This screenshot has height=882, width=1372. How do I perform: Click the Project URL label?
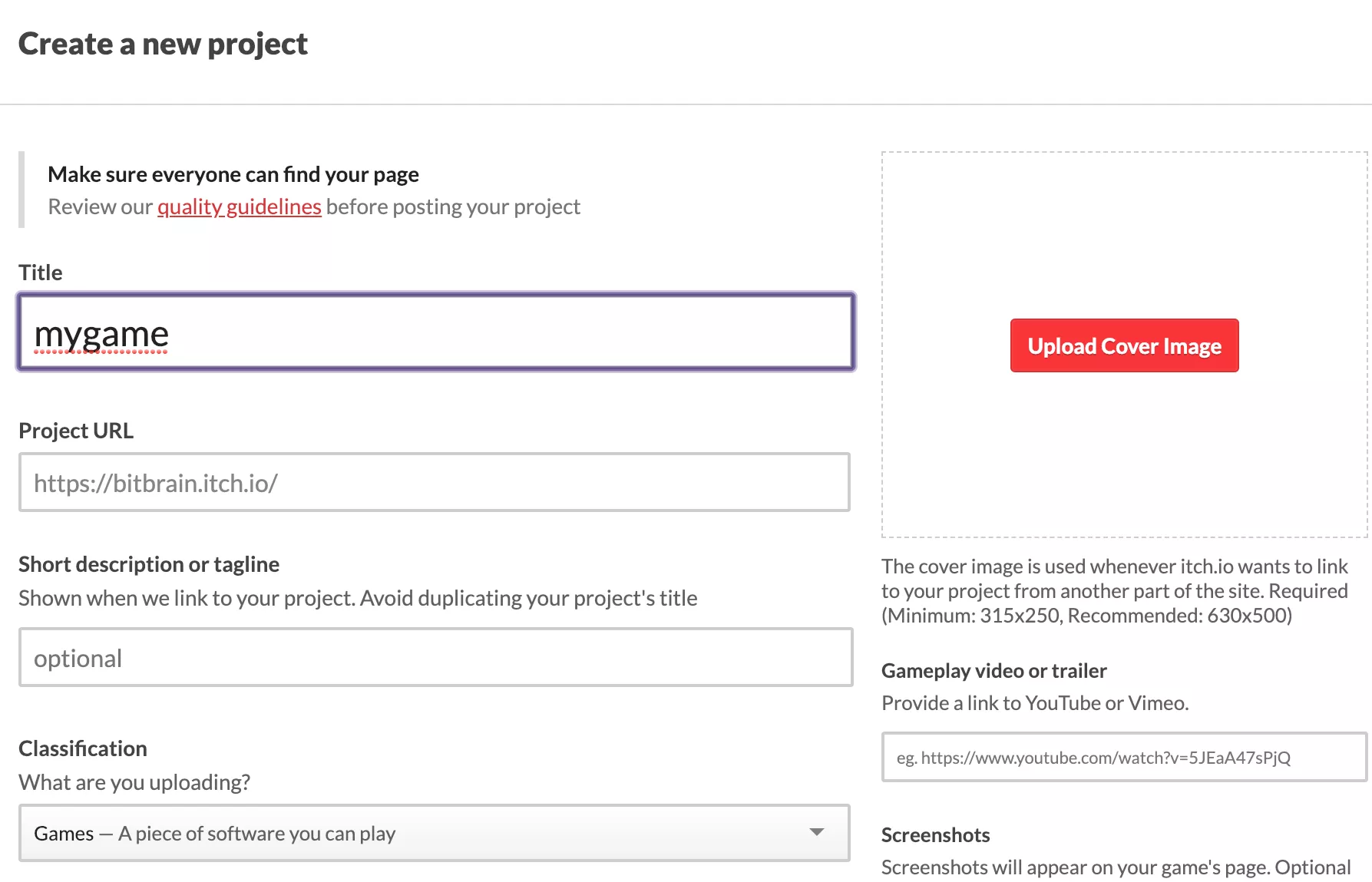pos(76,431)
